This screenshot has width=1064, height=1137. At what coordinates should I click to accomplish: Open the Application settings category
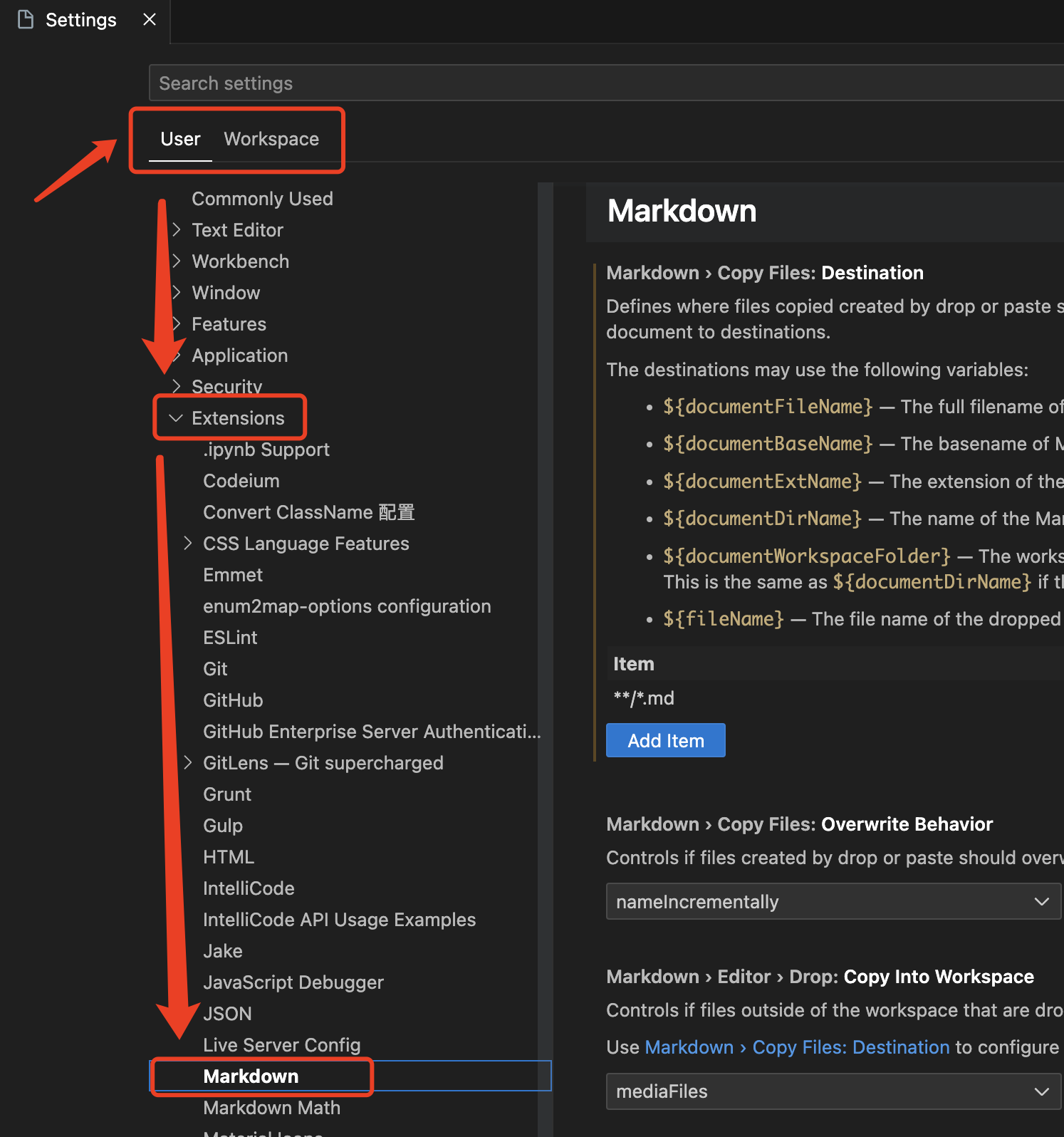(239, 355)
